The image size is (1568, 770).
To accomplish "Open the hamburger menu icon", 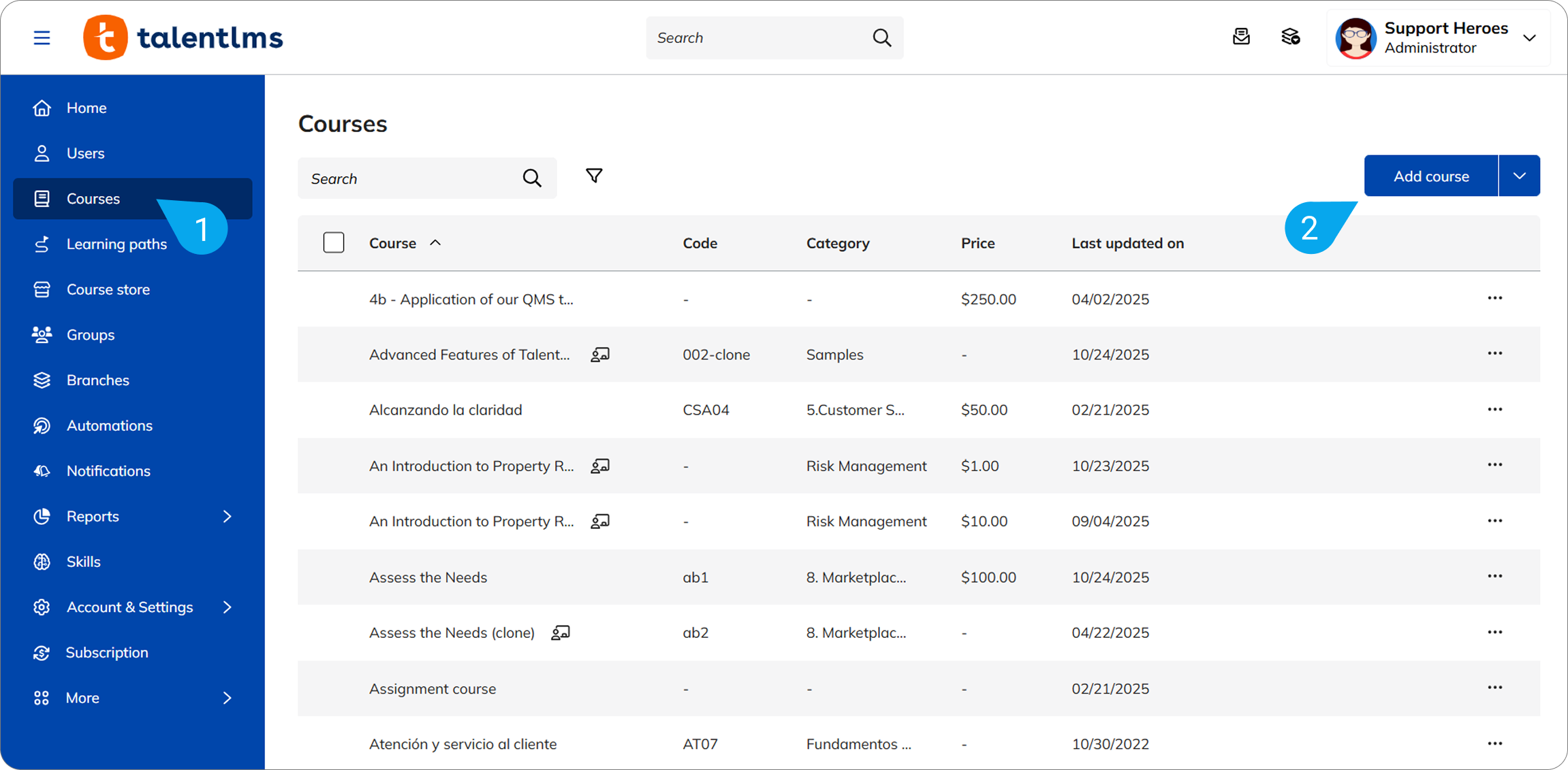I will coord(42,37).
